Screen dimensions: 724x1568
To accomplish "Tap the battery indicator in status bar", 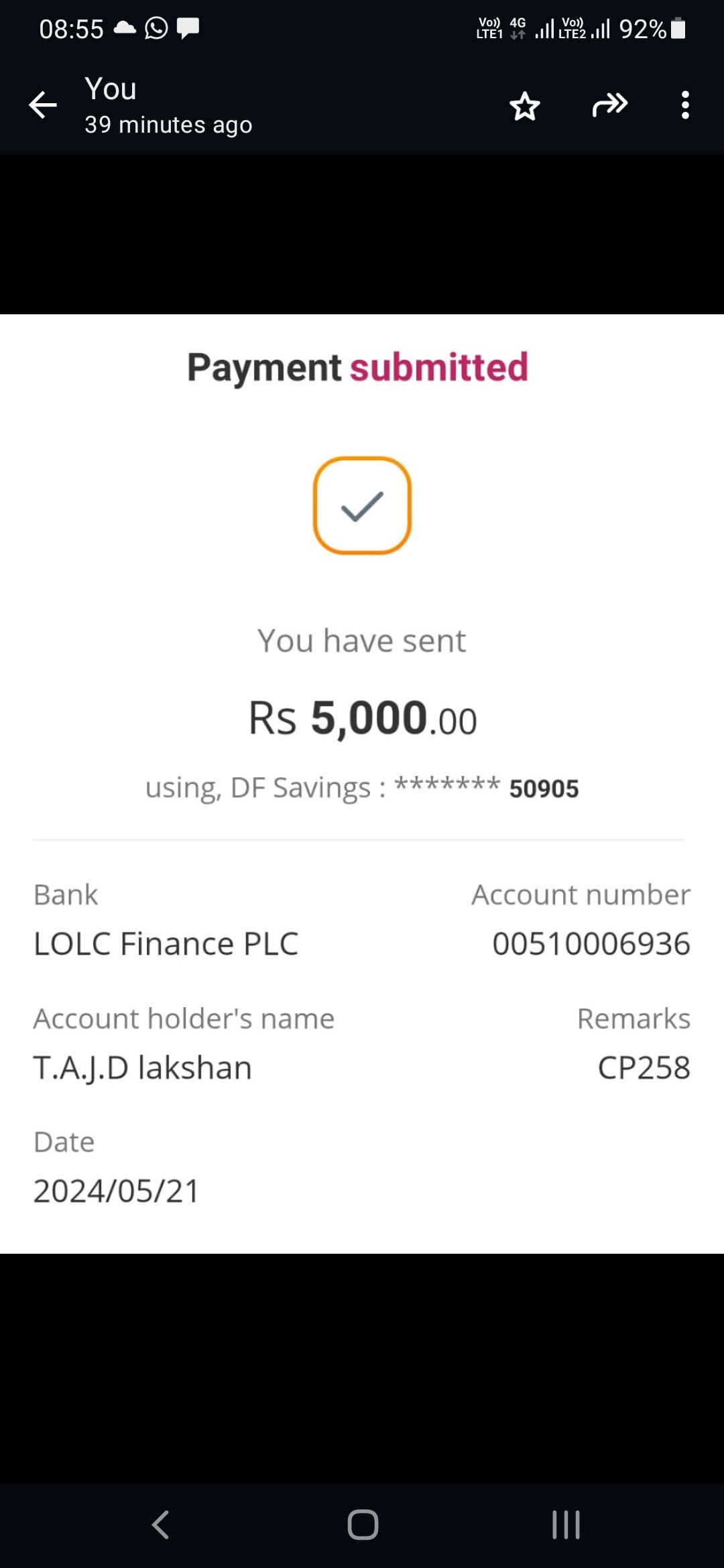I will click(678, 29).
